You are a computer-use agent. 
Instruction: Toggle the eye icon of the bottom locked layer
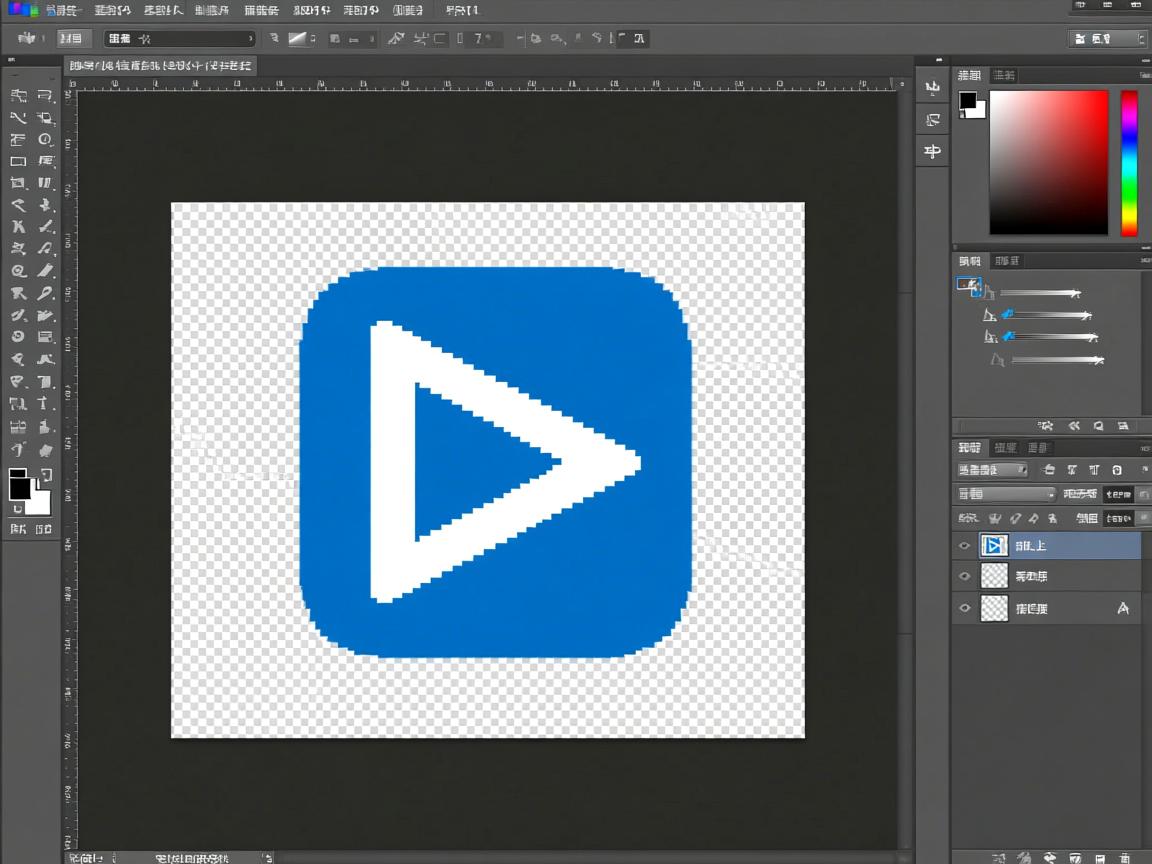tap(964, 608)
